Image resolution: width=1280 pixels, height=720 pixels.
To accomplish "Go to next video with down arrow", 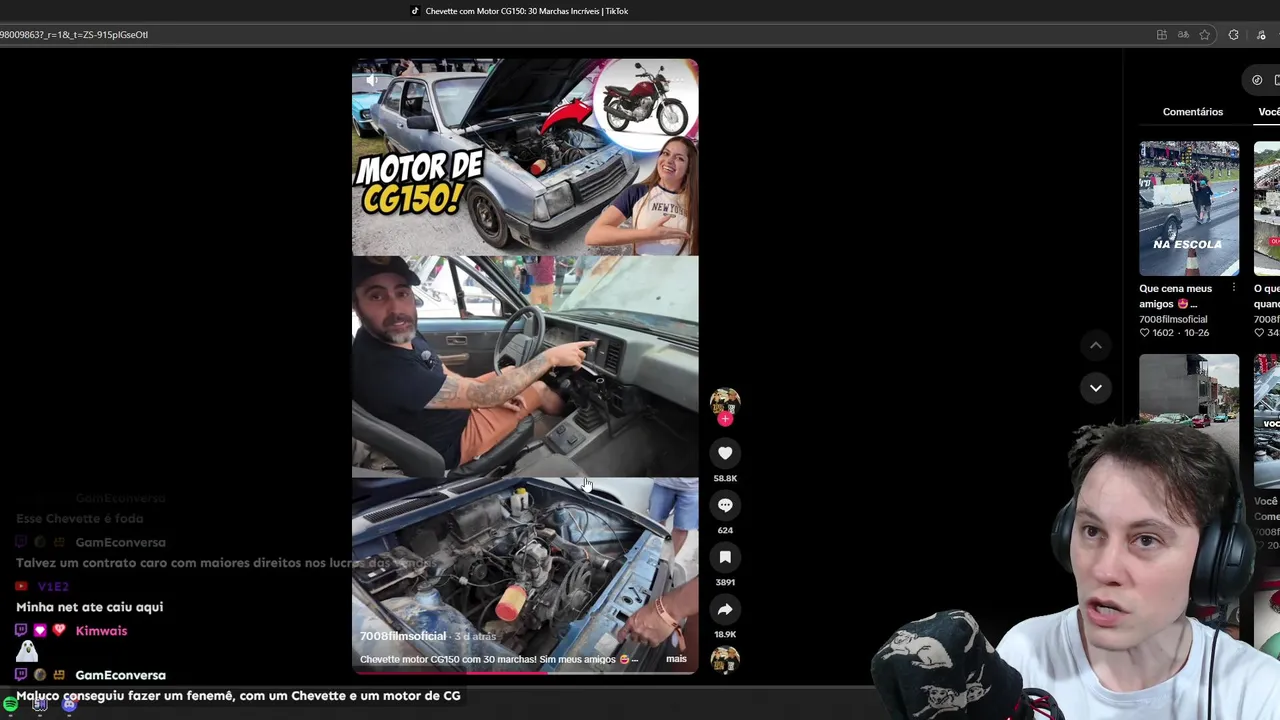I will [1096, 388].
